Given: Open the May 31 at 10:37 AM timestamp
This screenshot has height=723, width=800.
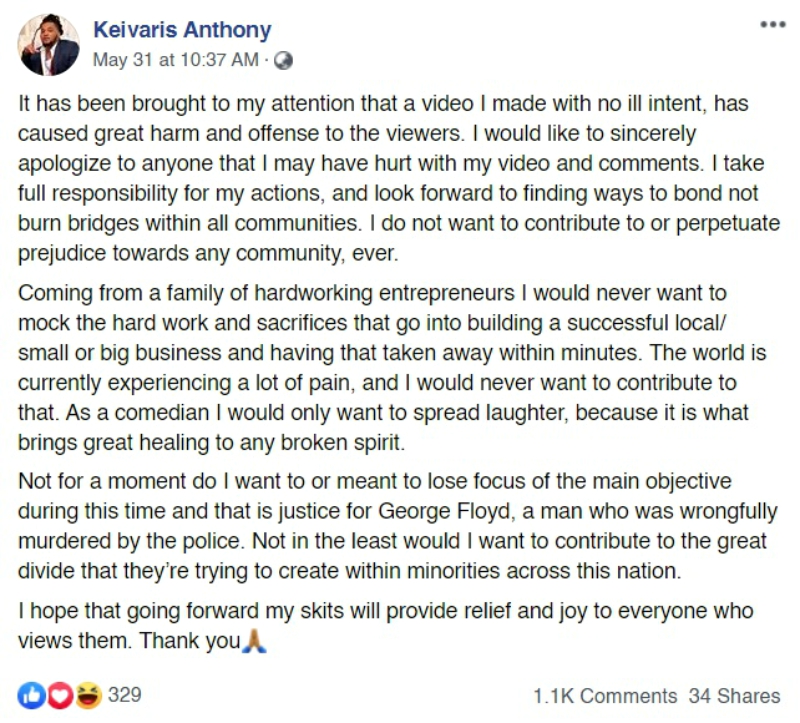Looking at the screenshot, I should point(176,60).
